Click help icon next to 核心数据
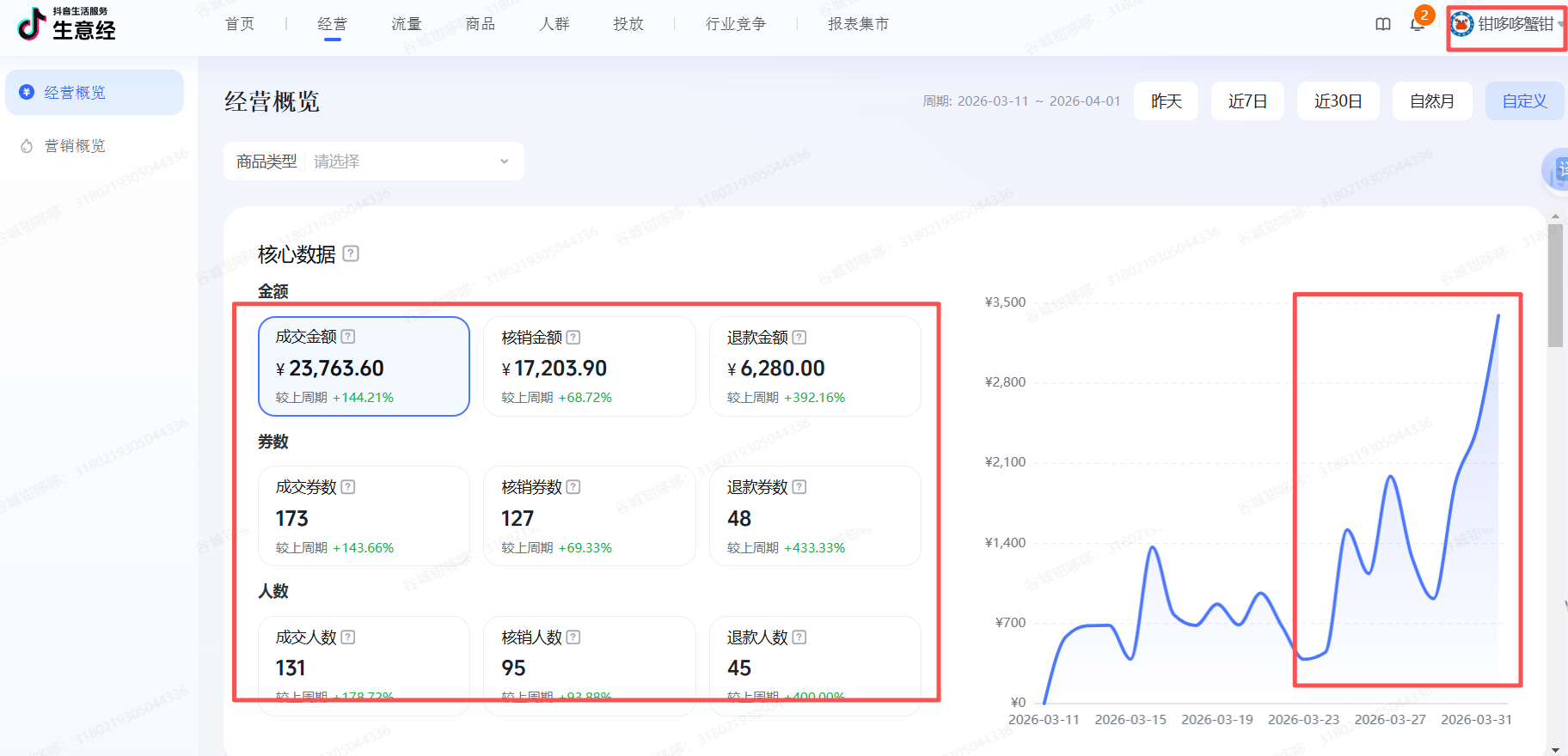1568x756 pixels. coord(351,253)
